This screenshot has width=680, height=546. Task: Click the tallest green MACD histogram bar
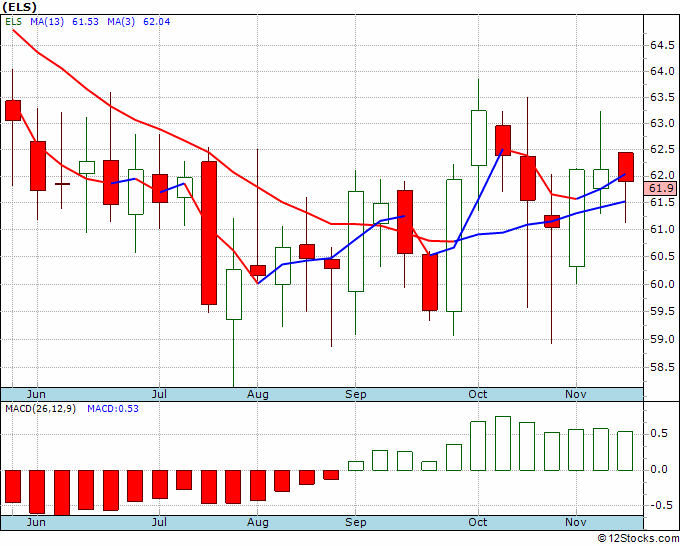pyautogui.click(x=503, y=443)
